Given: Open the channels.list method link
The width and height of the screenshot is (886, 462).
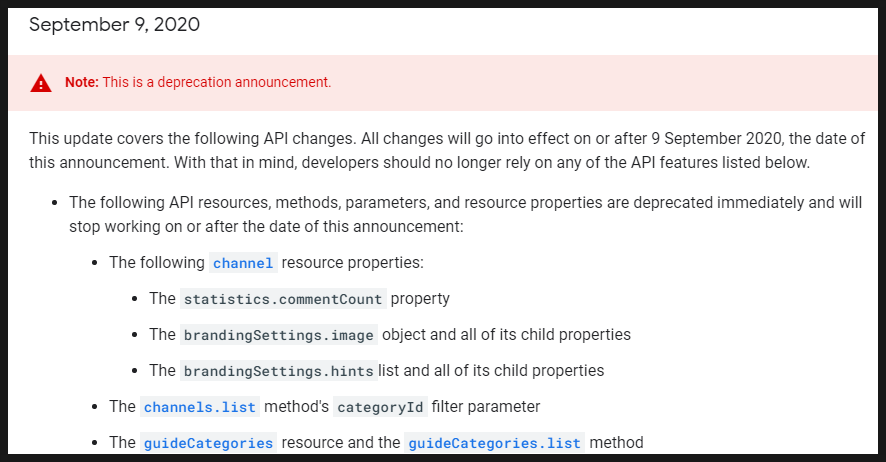Looking at the screenshot, I should [x=200, y=407].
